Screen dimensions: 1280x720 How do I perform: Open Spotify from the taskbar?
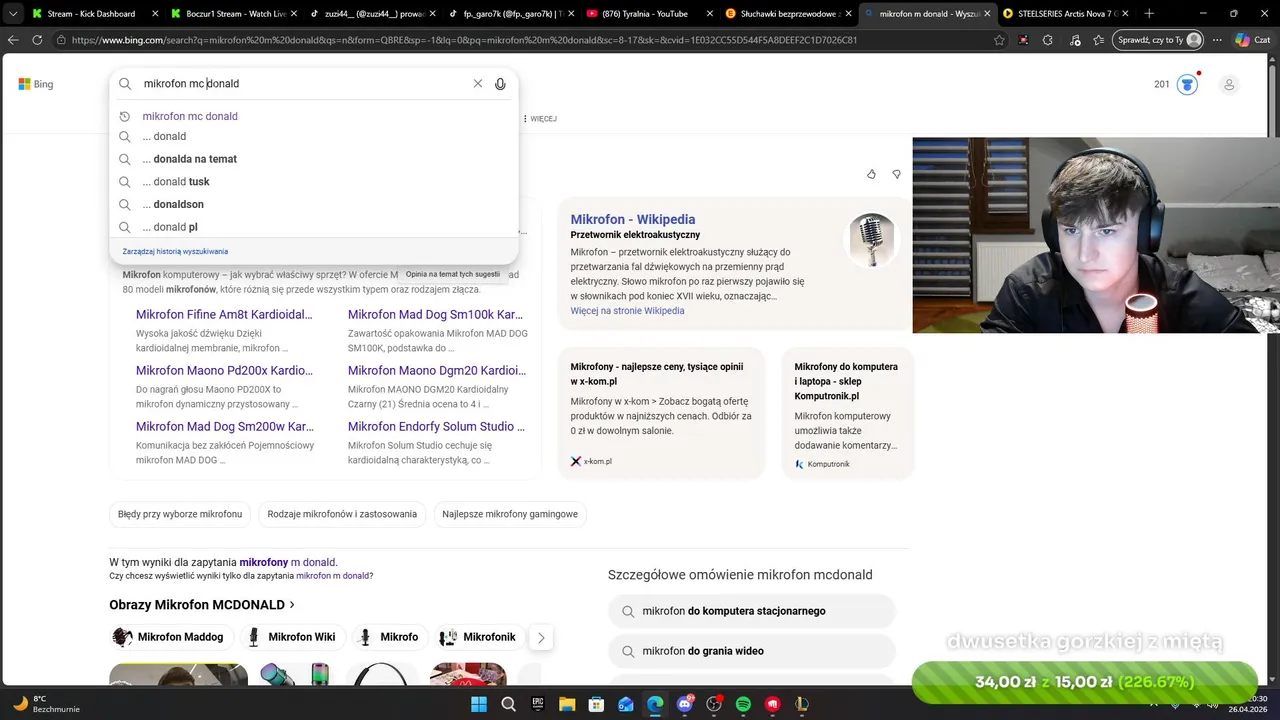tap(743, 704)
